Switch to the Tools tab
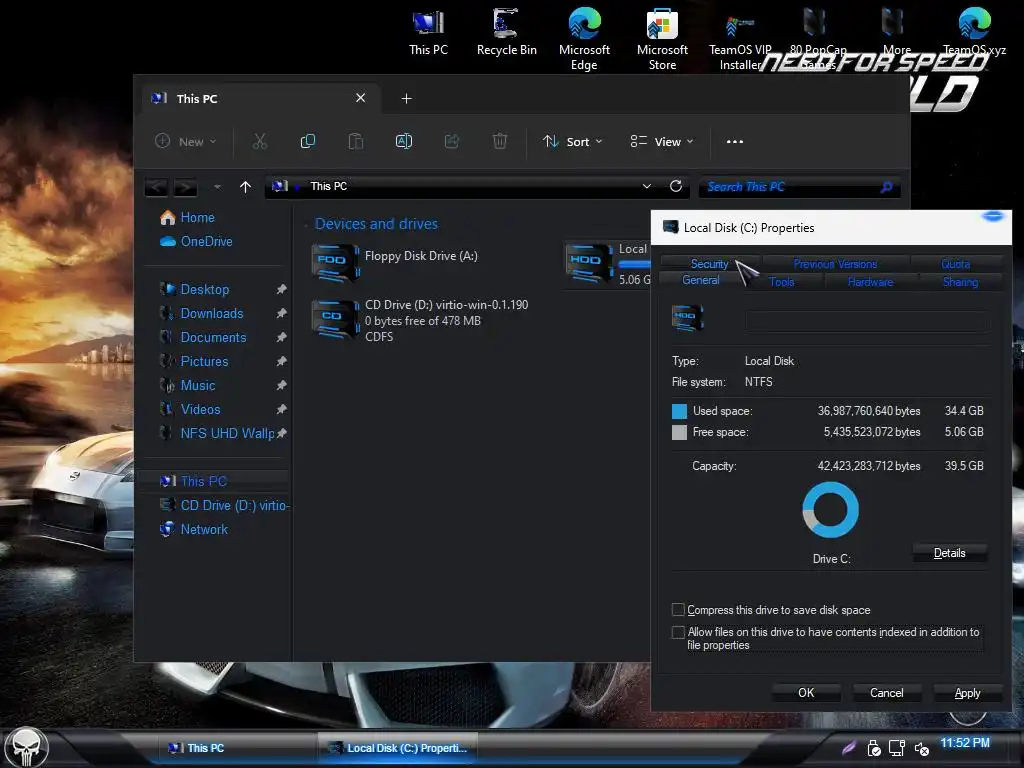The width and height of the screenshot is (1024, 768). tap(781, 282)
